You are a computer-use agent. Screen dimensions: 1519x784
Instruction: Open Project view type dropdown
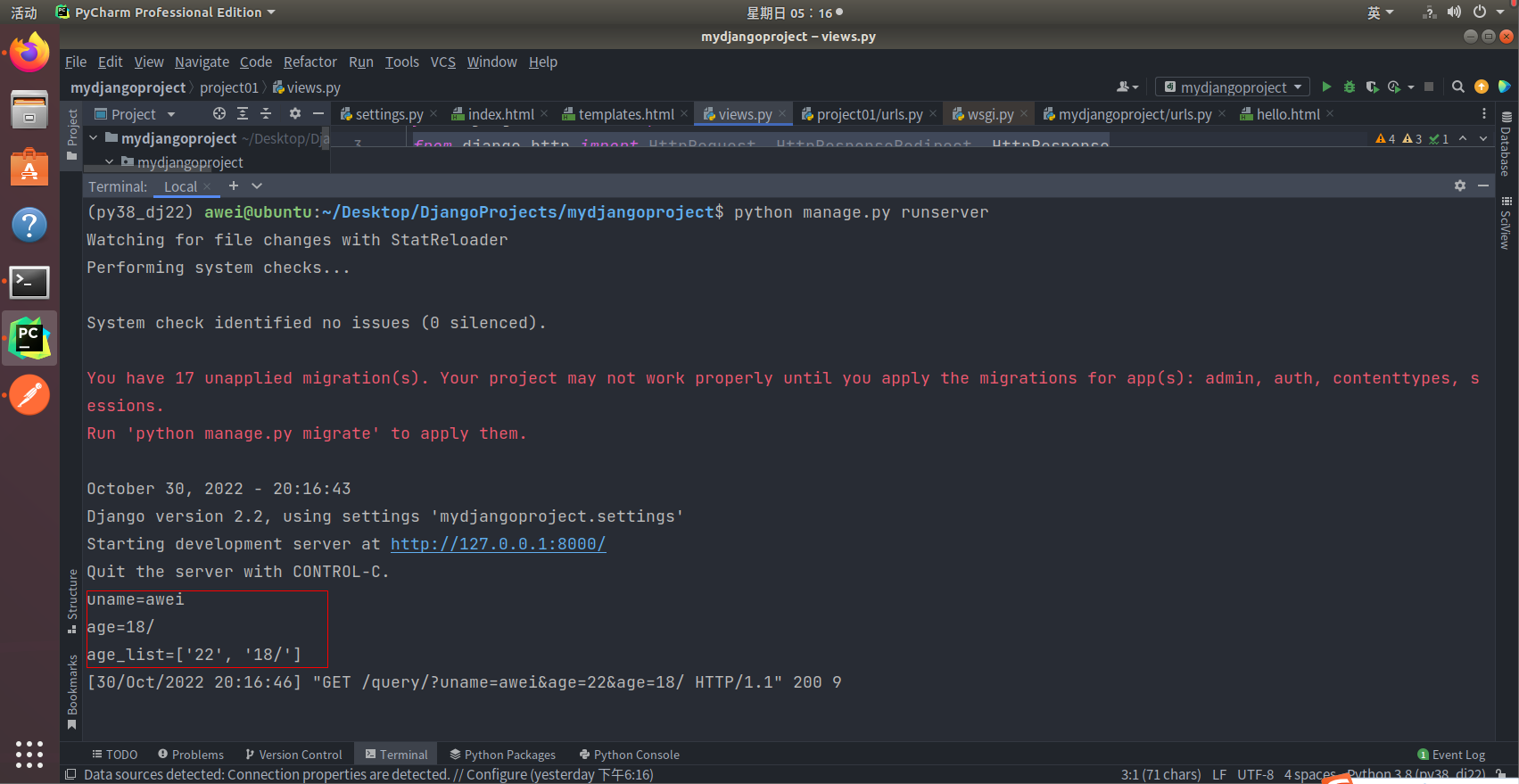pyautogui.click(x=135, y=113)
